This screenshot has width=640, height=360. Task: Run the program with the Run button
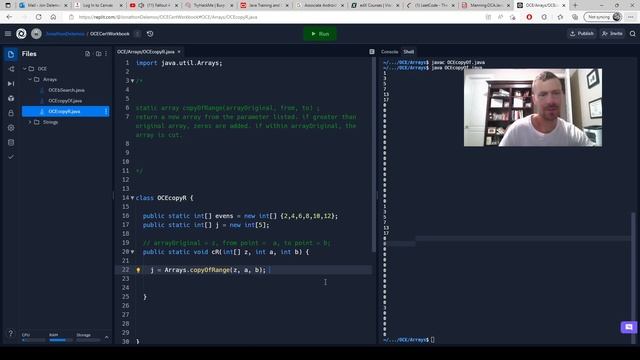(320, 34)
